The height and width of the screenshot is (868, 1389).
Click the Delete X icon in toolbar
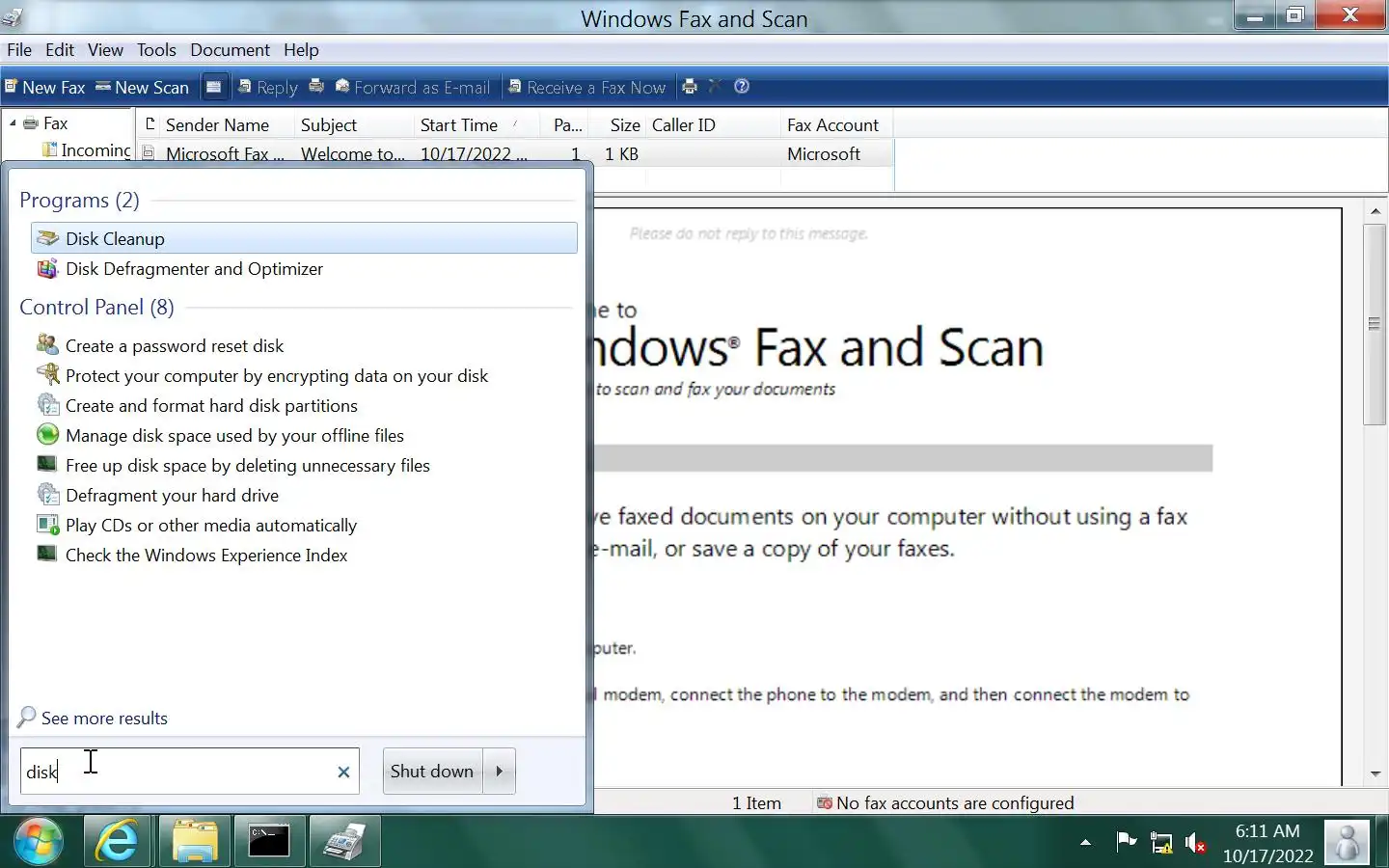pyautogui.click(x=715, y=86)
